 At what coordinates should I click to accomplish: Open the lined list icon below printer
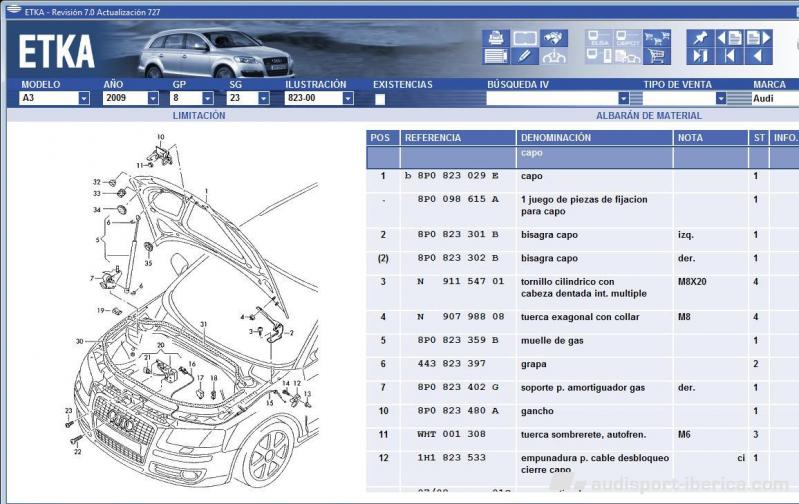(495, 56)
